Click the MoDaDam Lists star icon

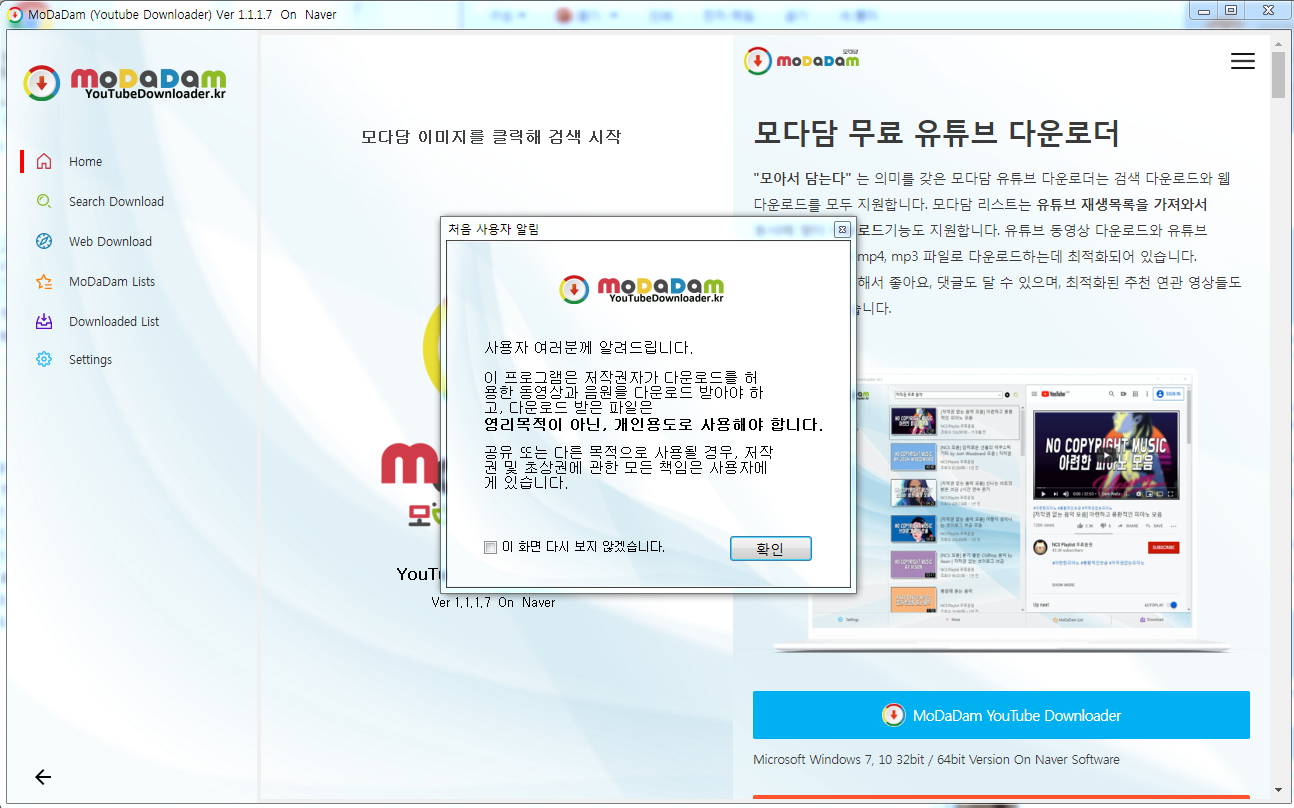tap(44, 281)
